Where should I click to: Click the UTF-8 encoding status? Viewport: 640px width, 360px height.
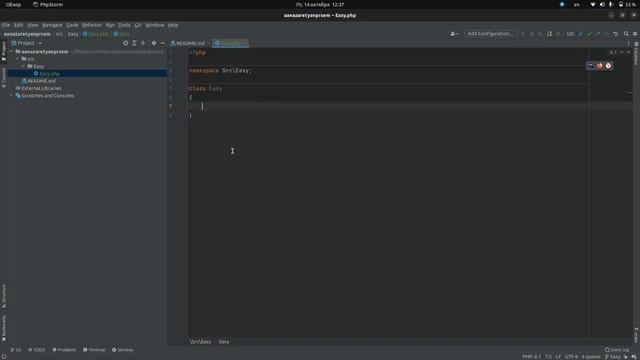(571, 357)
